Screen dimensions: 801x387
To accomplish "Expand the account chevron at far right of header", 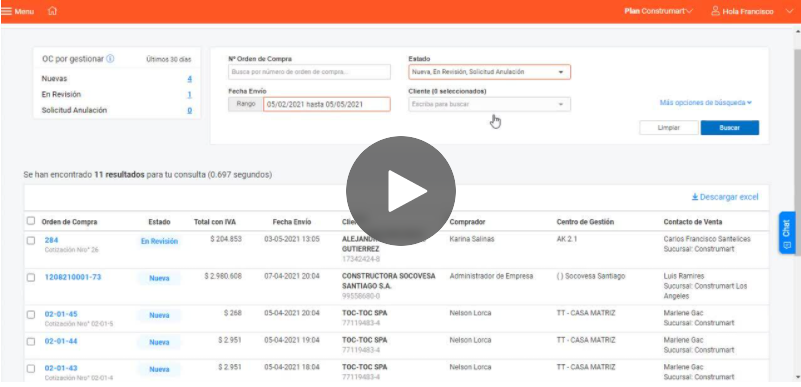I will click(789, 11).
